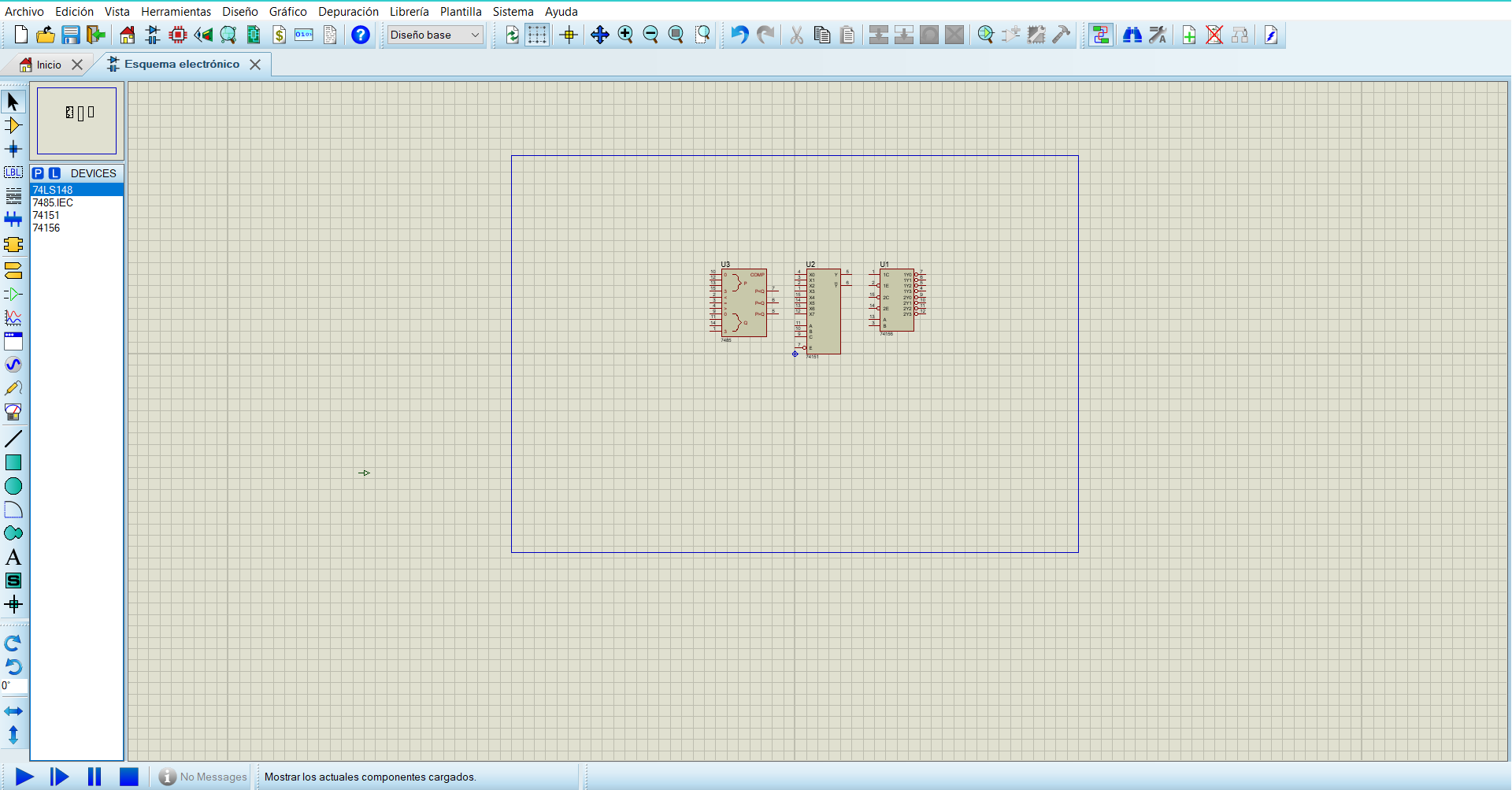
Task: Rotate clockwise using the rotate icon
Action: (13, 643)
